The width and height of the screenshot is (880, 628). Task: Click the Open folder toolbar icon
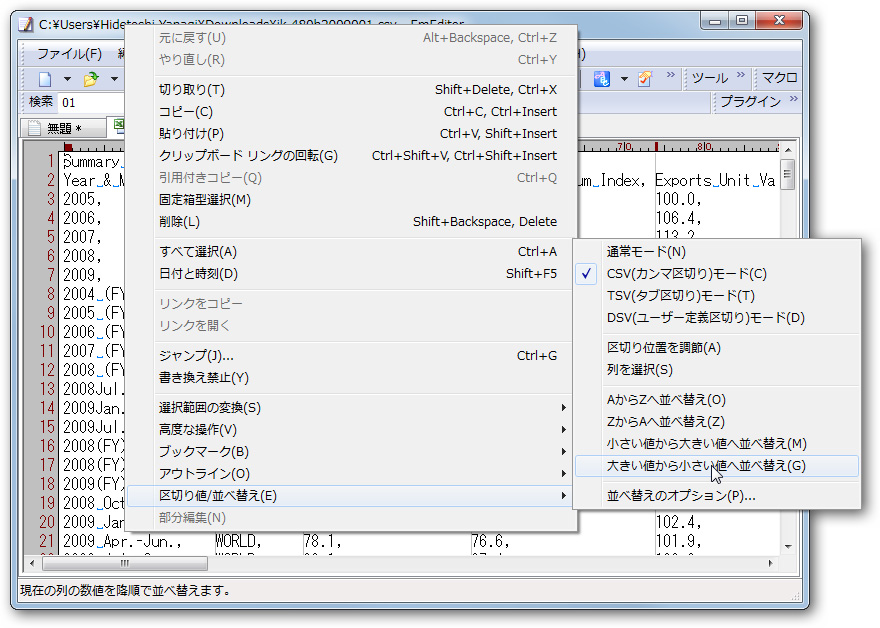coord(91,79)
